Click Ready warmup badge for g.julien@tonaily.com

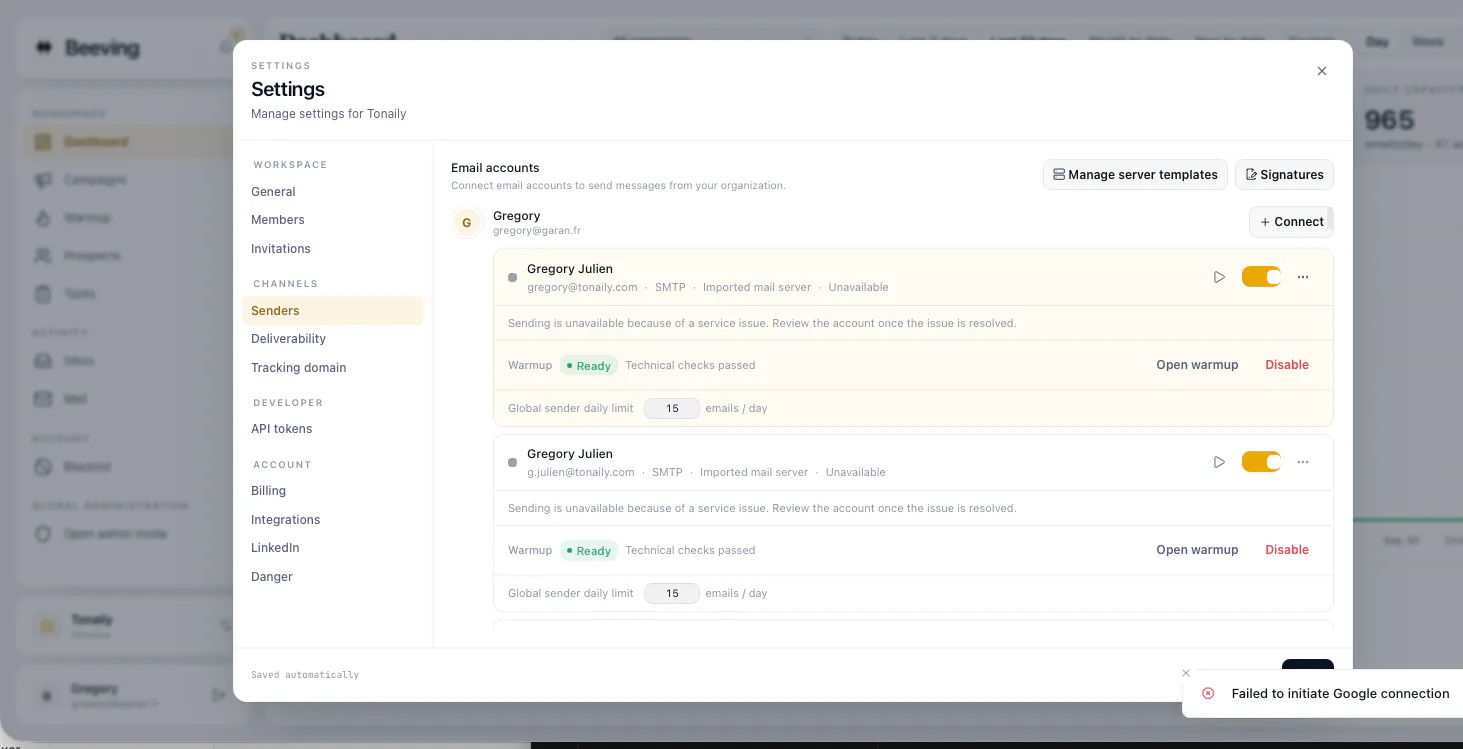pos(589,550)
